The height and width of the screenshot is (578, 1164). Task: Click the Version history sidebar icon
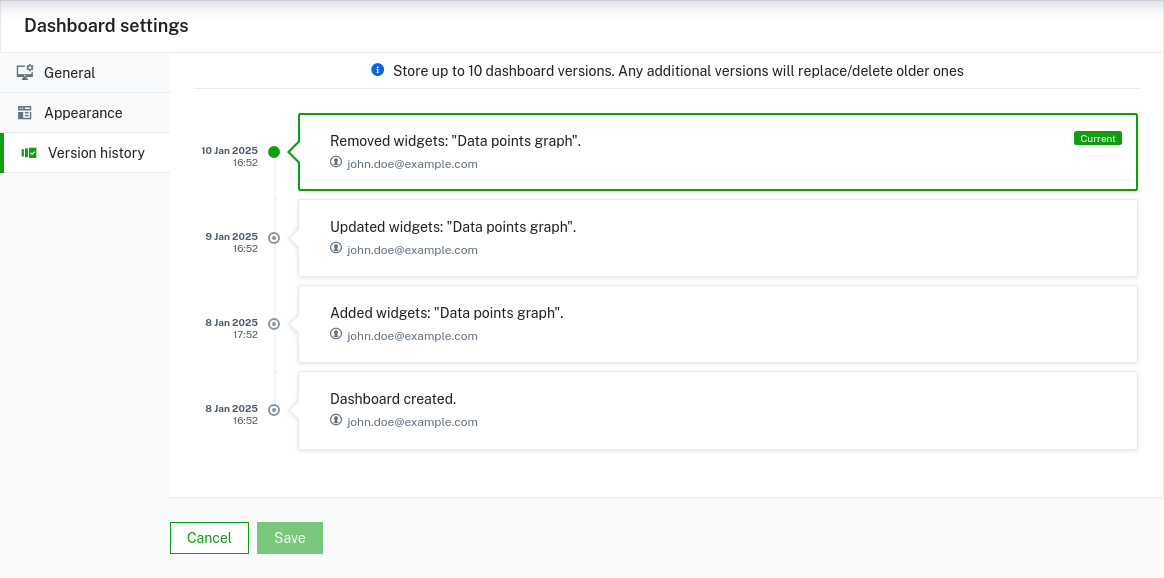(29, 153)
